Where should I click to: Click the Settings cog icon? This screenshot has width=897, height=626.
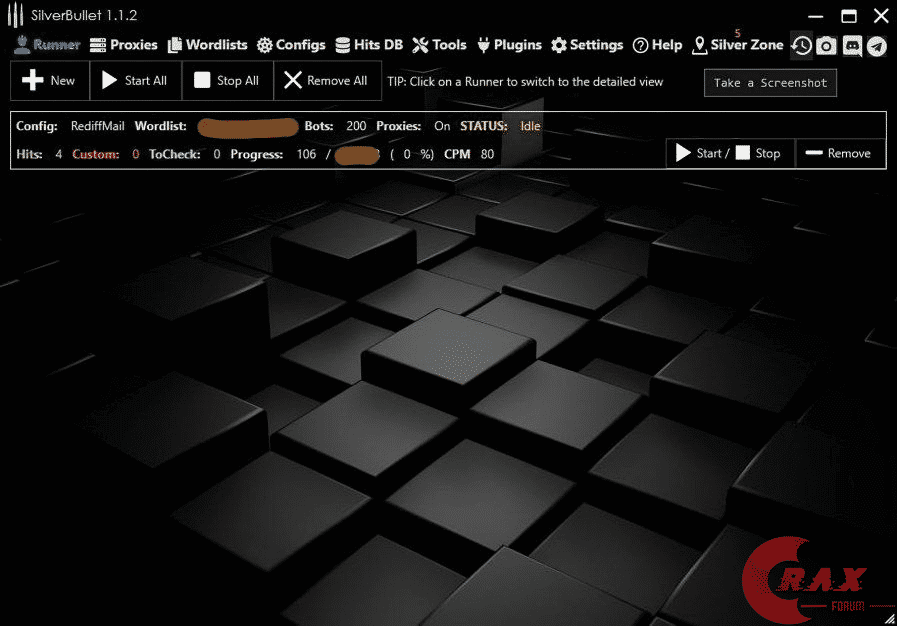[559, 45]
